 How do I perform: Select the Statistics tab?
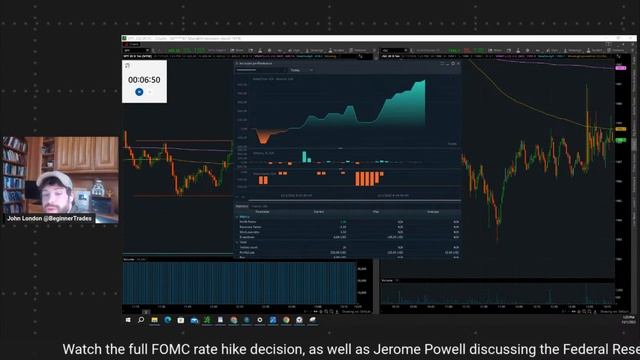click(242, 206)
